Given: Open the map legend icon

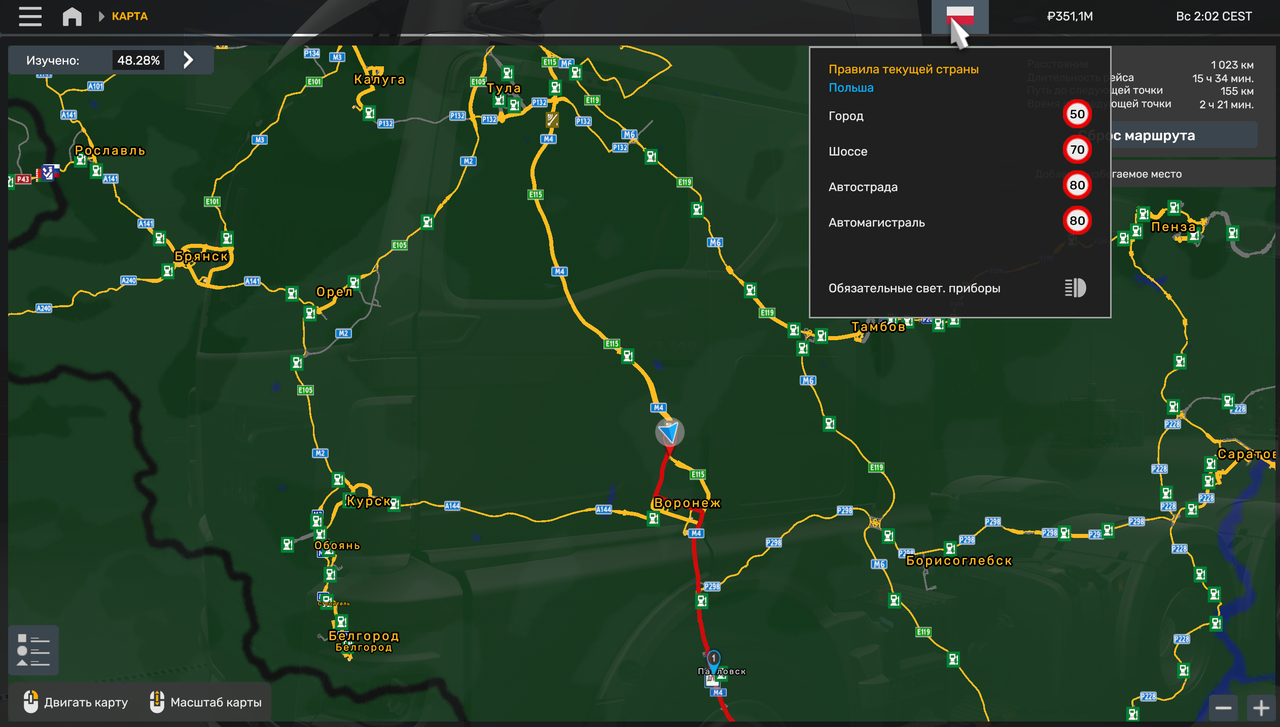Looking at the screenshot, I should tap(33, 651).
